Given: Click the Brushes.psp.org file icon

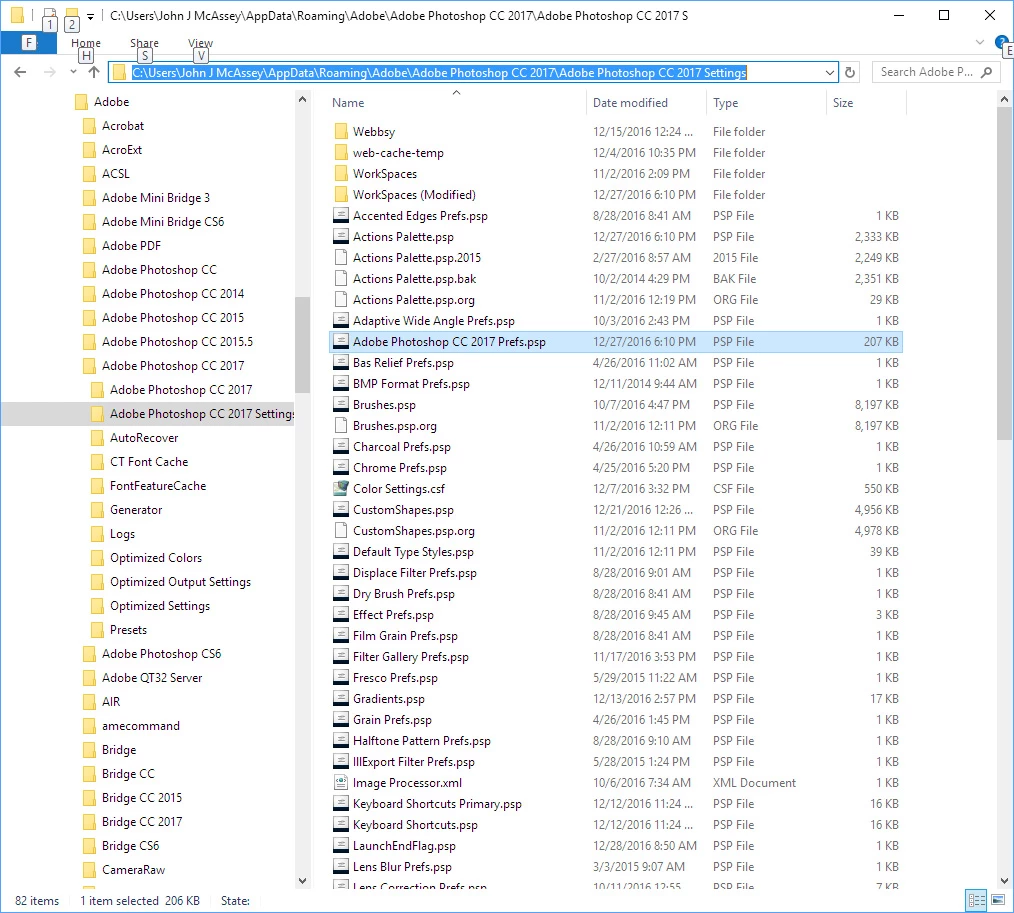Looking at the screenshot, I should [341, 426].
